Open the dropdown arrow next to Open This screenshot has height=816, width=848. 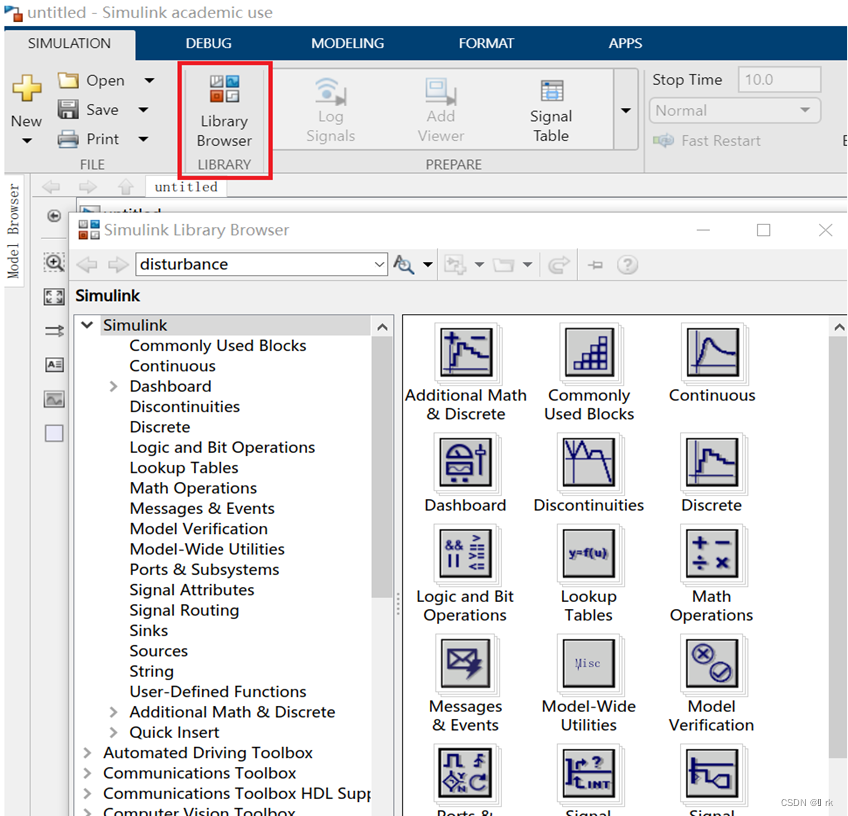pos(149,81)
